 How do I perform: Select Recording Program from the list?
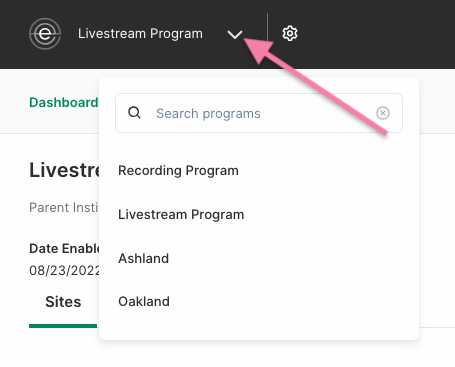(x=178, y=171)
